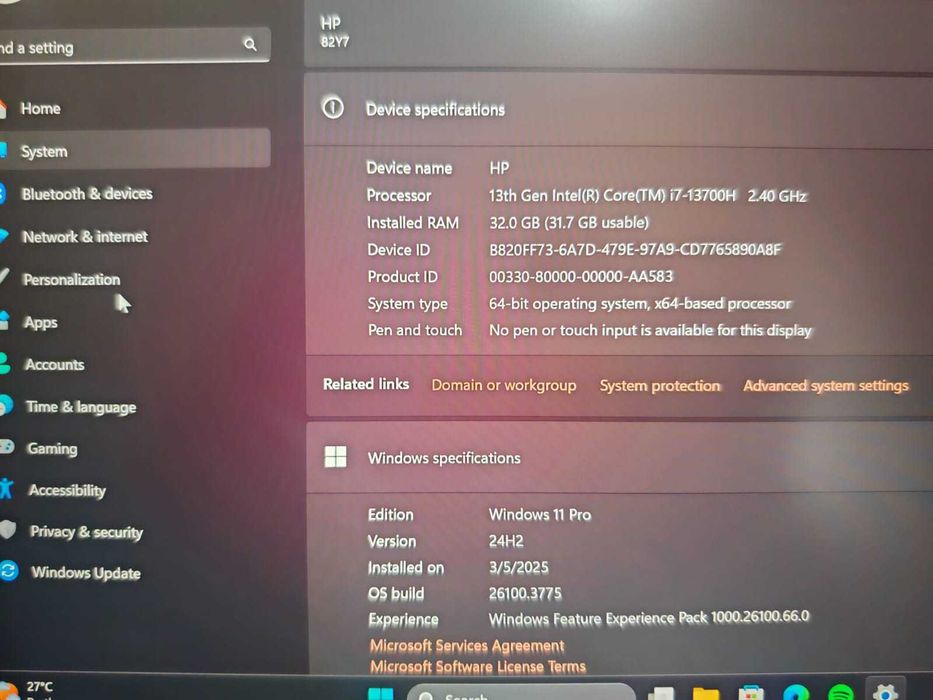Click the taskbar Search box
The height and width of the screenshot is (700, 933).
[x=521, y=693]
